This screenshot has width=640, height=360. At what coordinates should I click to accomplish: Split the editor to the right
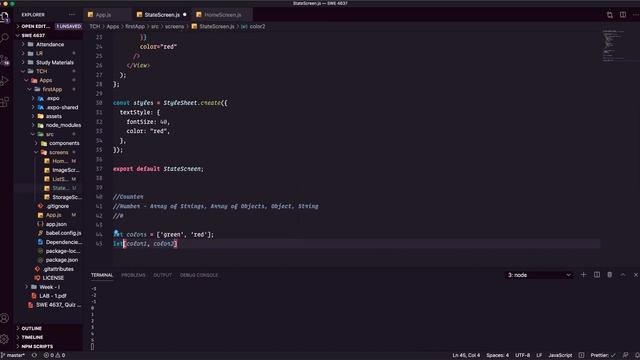pyautogui.click(x=623, y=15)
